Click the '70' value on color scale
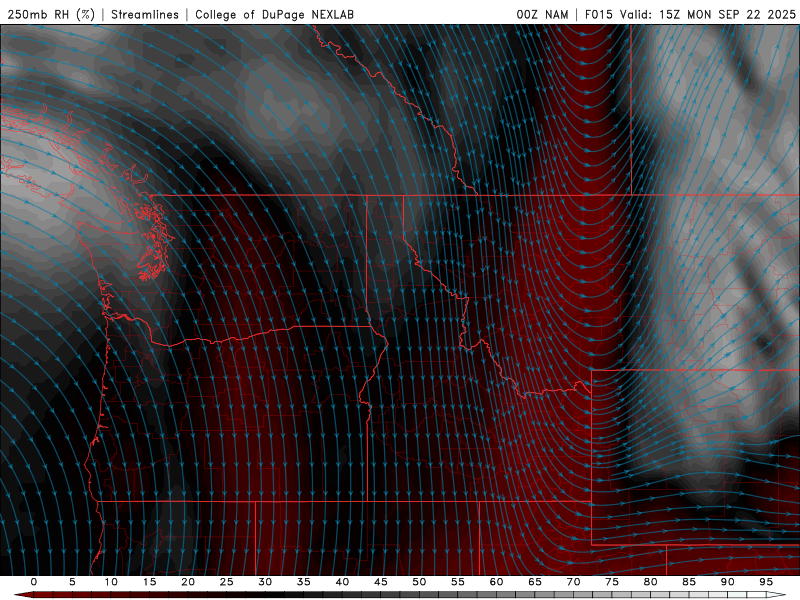 (x=573, y=582)
